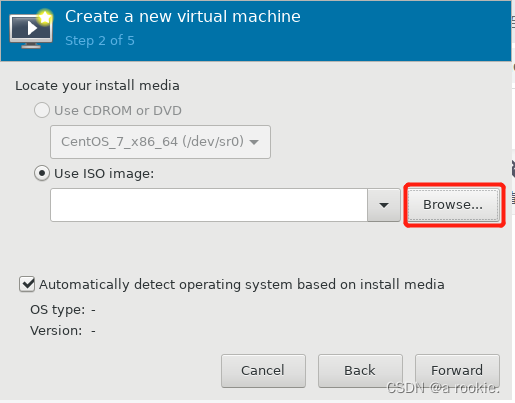The width and height of the screenshot is (515, 403).
Task: Click the 'Step 2 of 5' subtitle
Action: (100, 41)
